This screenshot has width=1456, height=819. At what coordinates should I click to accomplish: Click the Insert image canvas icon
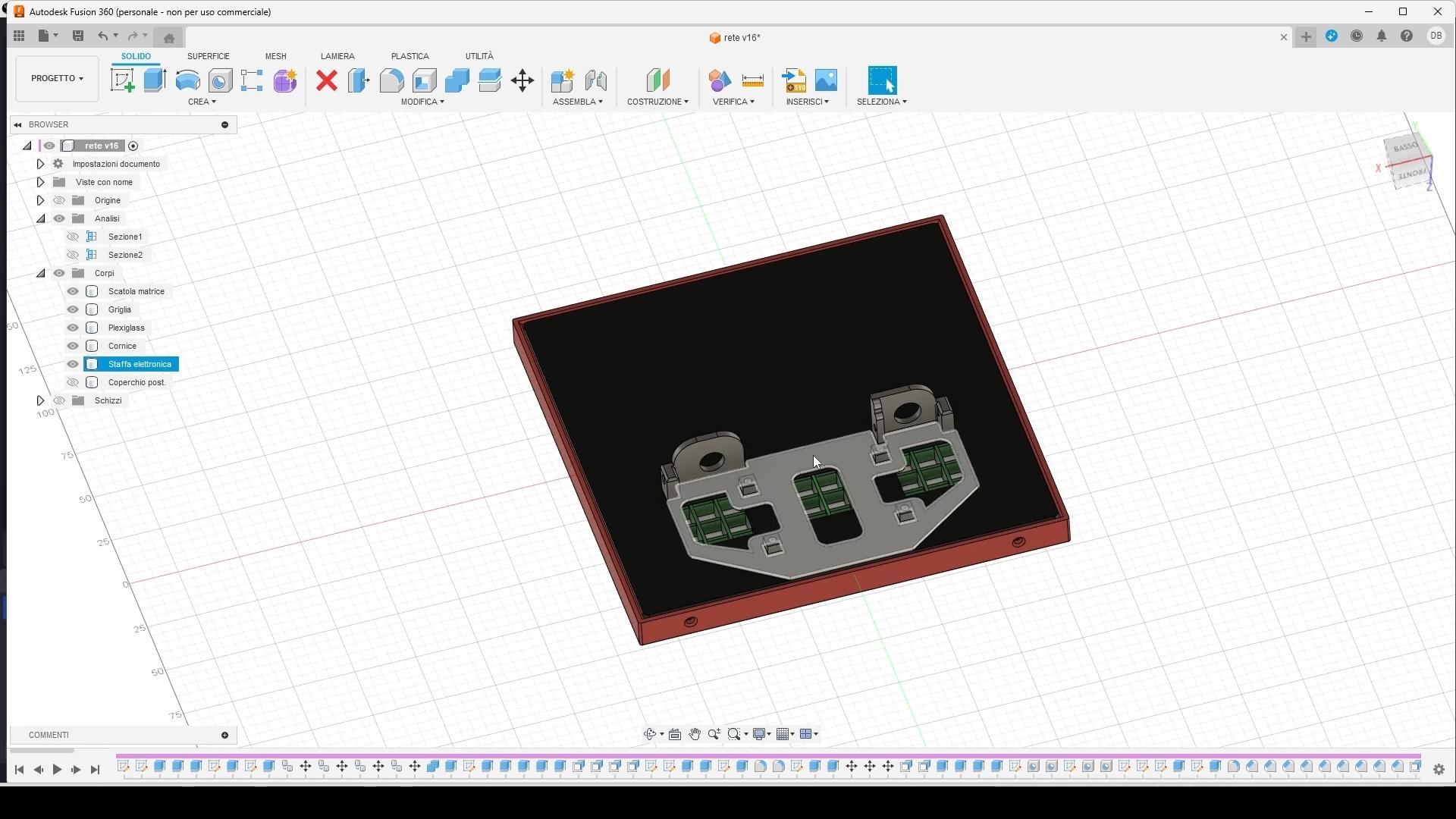pos(827,80)
